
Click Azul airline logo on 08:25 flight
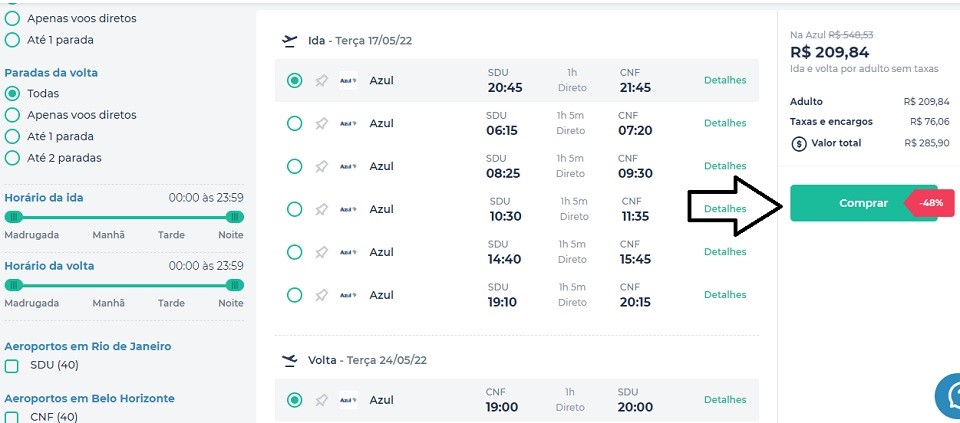348,167
